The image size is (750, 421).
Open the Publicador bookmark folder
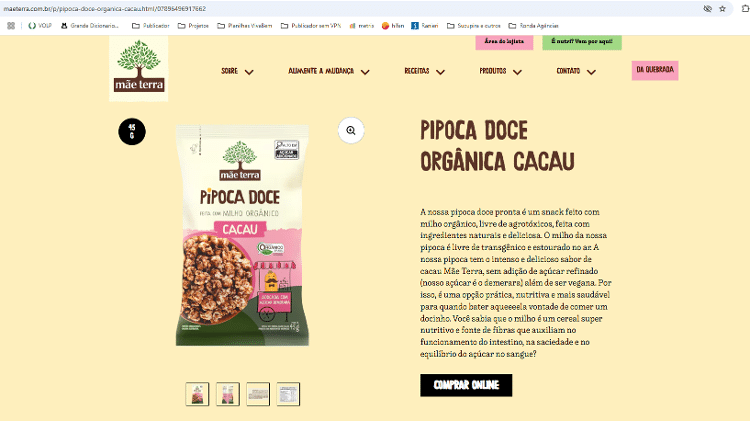151,26
